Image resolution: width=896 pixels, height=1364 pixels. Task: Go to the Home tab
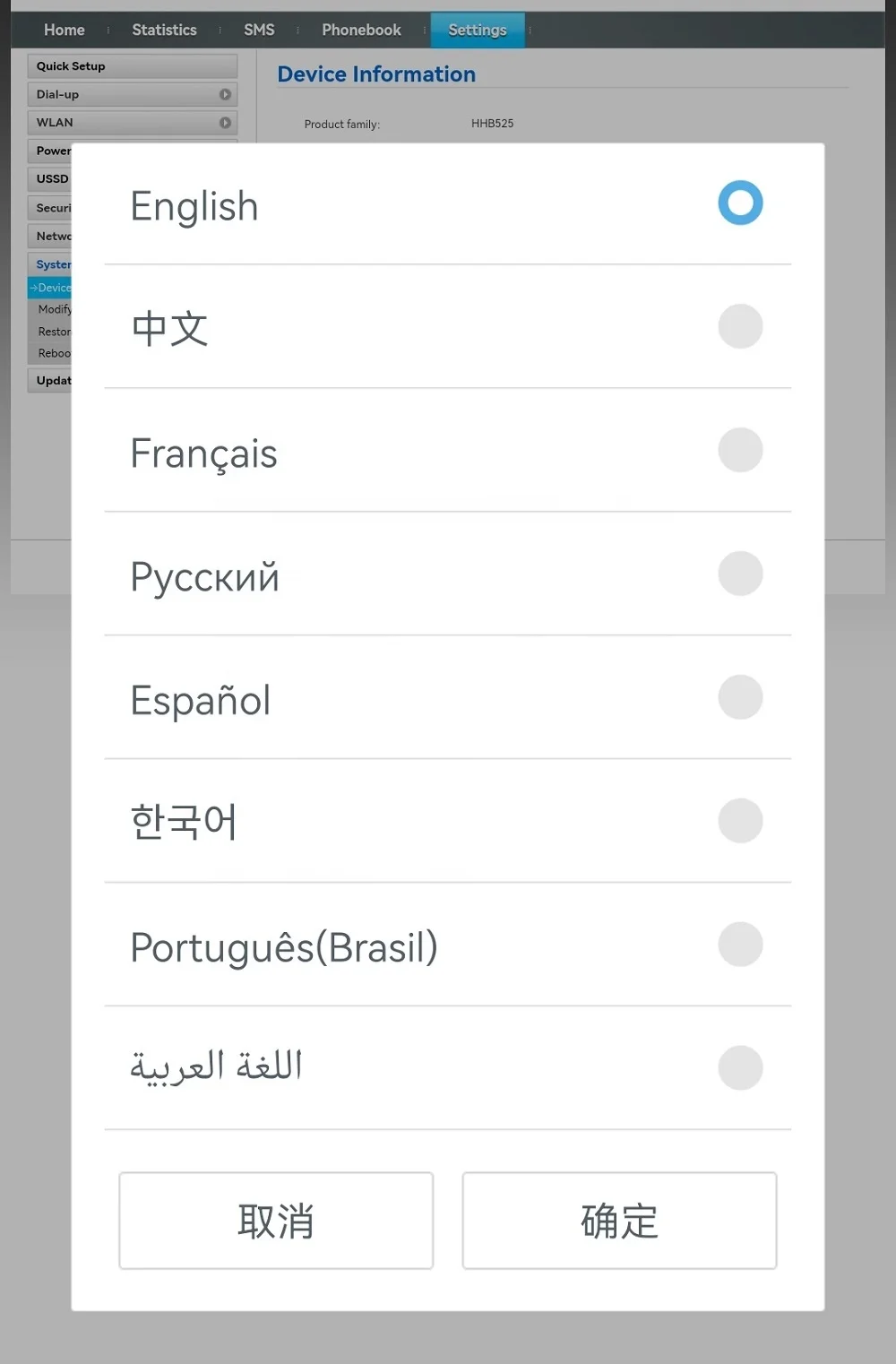(x=65, y=30)
